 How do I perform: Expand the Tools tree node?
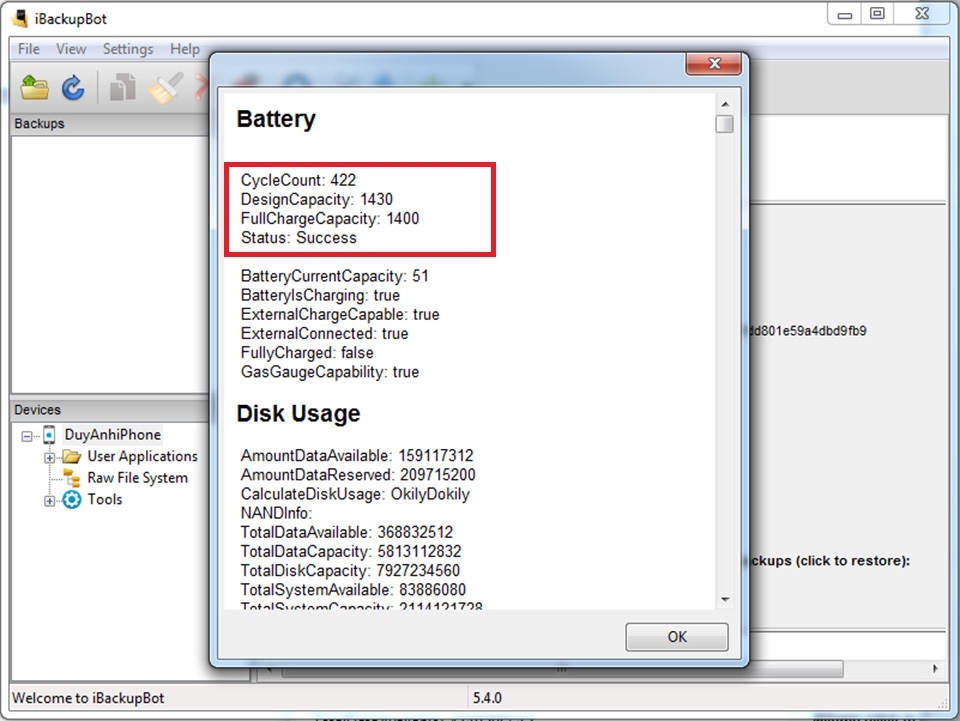pyautogui.click(x=49, y=501)
